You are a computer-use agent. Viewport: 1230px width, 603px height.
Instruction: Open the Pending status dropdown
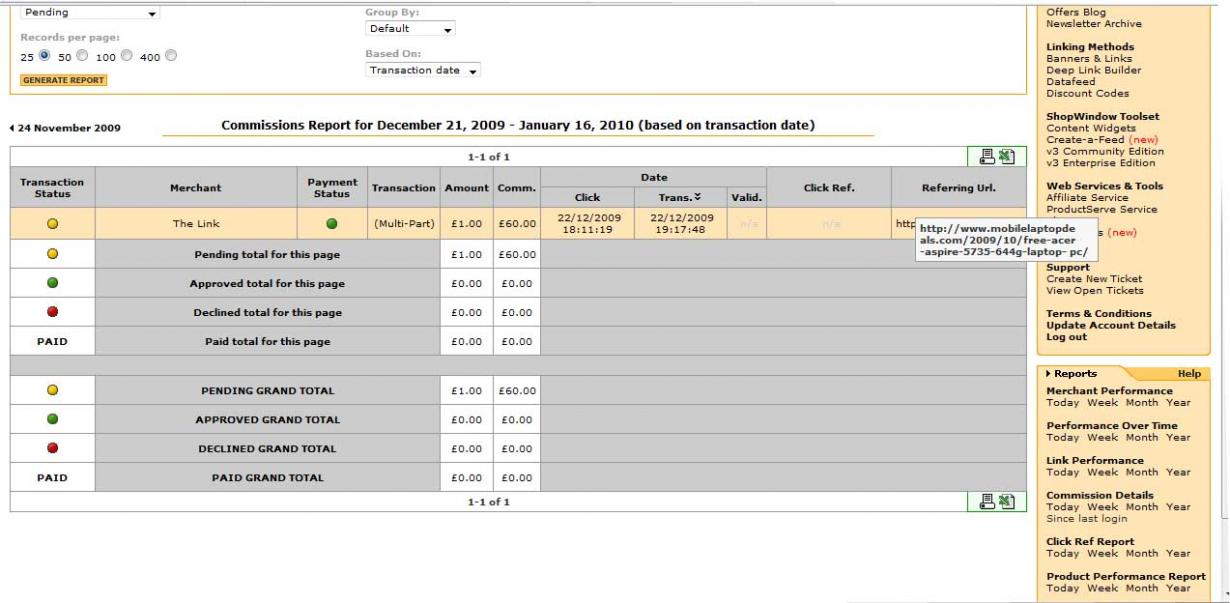[90, 13]
